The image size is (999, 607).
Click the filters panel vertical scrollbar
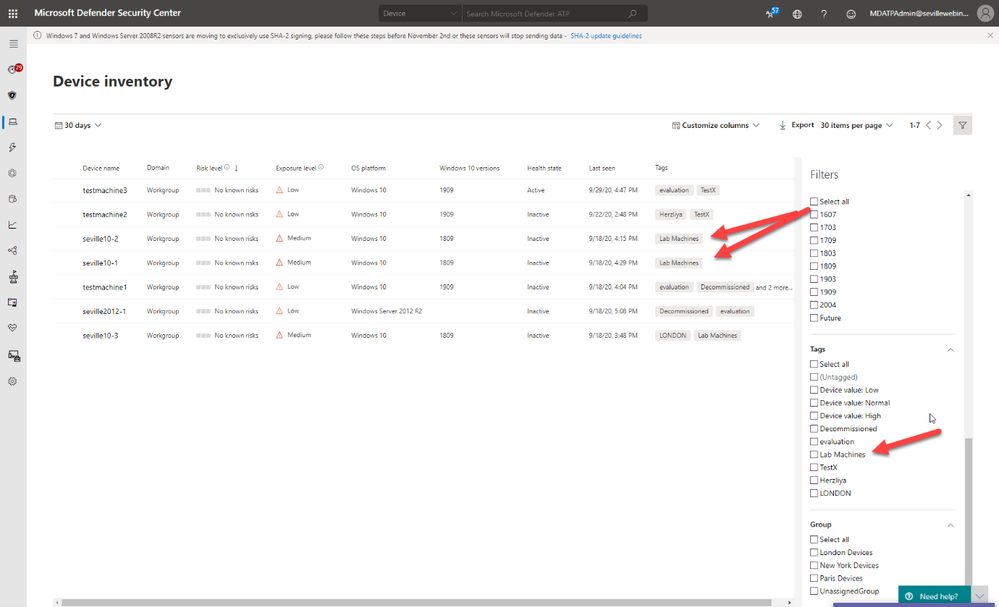[968, 510]
